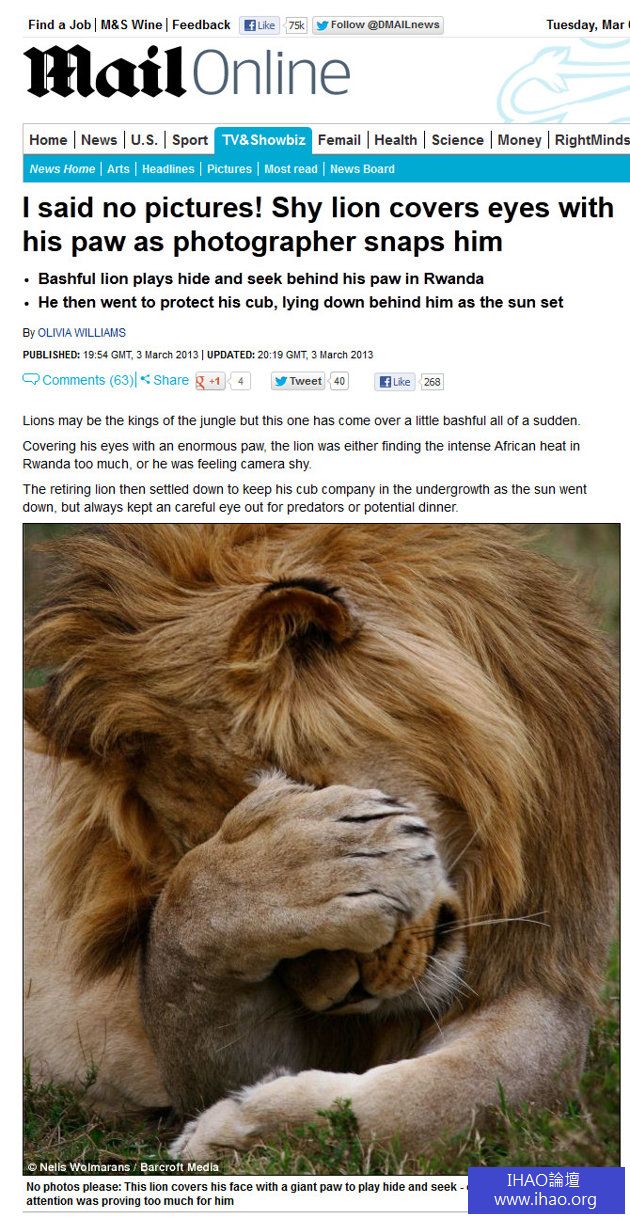Open the TV&Showbiz tab

tap(264, 140)
